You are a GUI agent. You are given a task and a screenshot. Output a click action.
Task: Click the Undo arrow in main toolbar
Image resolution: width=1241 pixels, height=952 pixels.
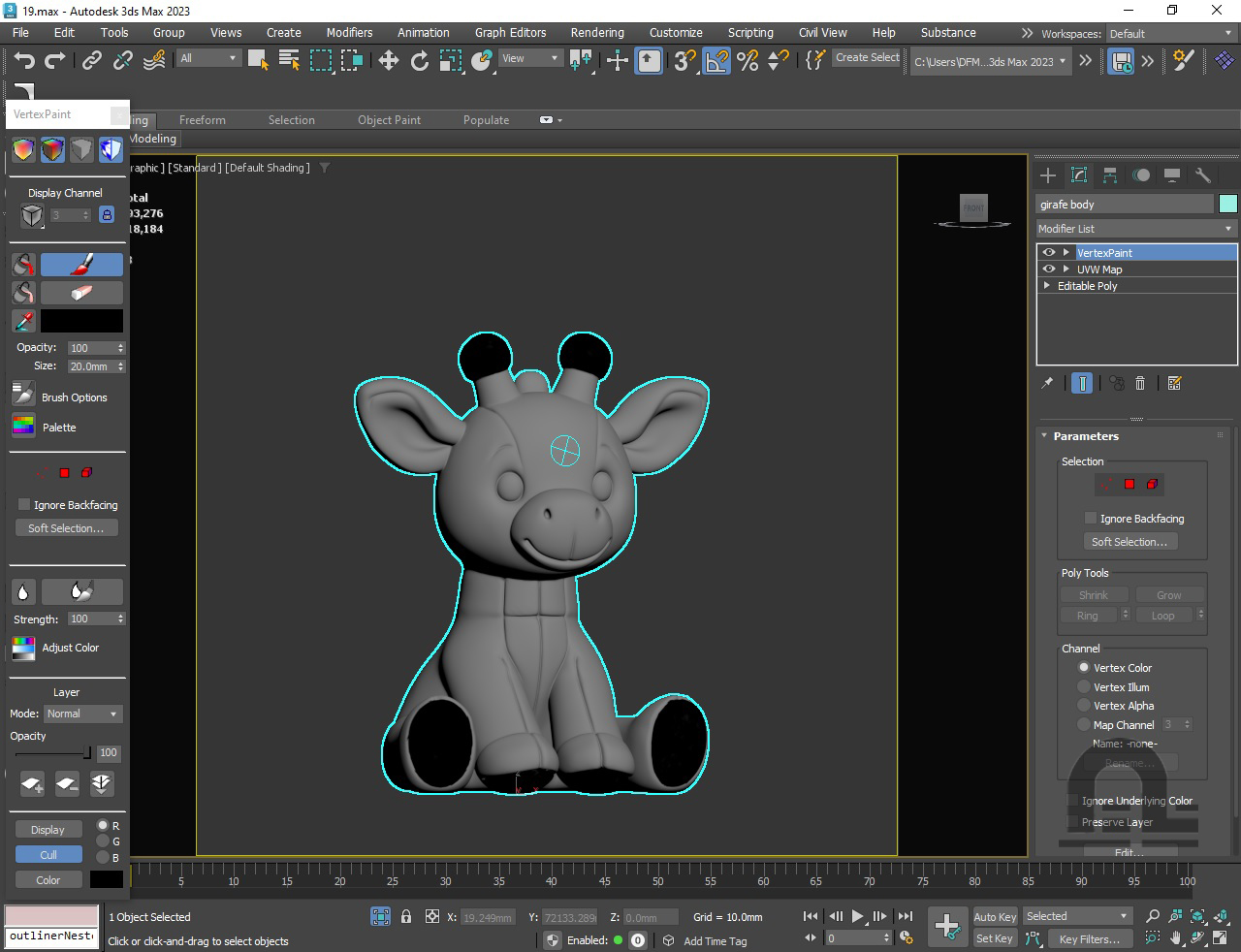[x=24, y=60]
